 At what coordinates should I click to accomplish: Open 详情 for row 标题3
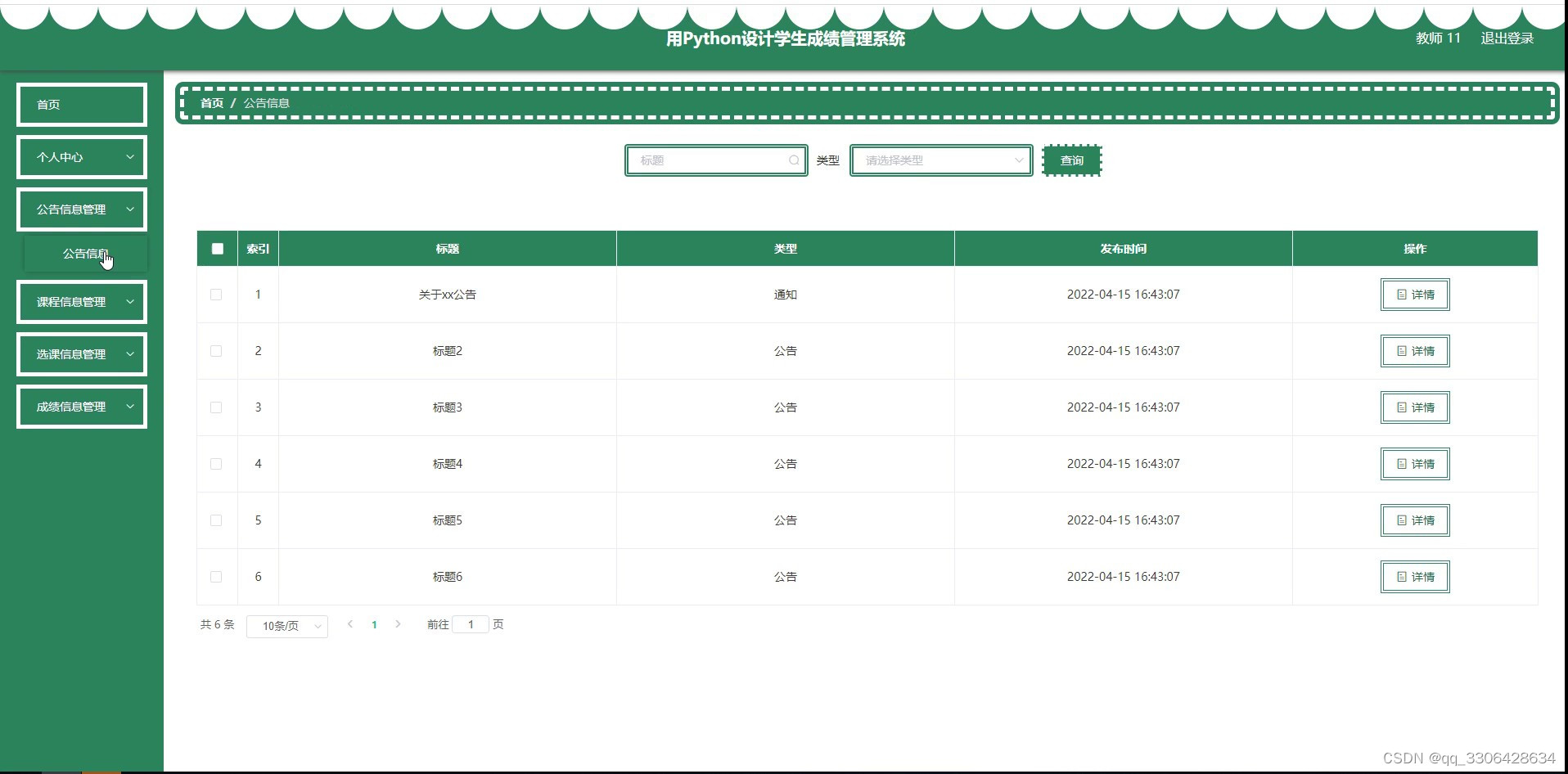click(1415, 407)
